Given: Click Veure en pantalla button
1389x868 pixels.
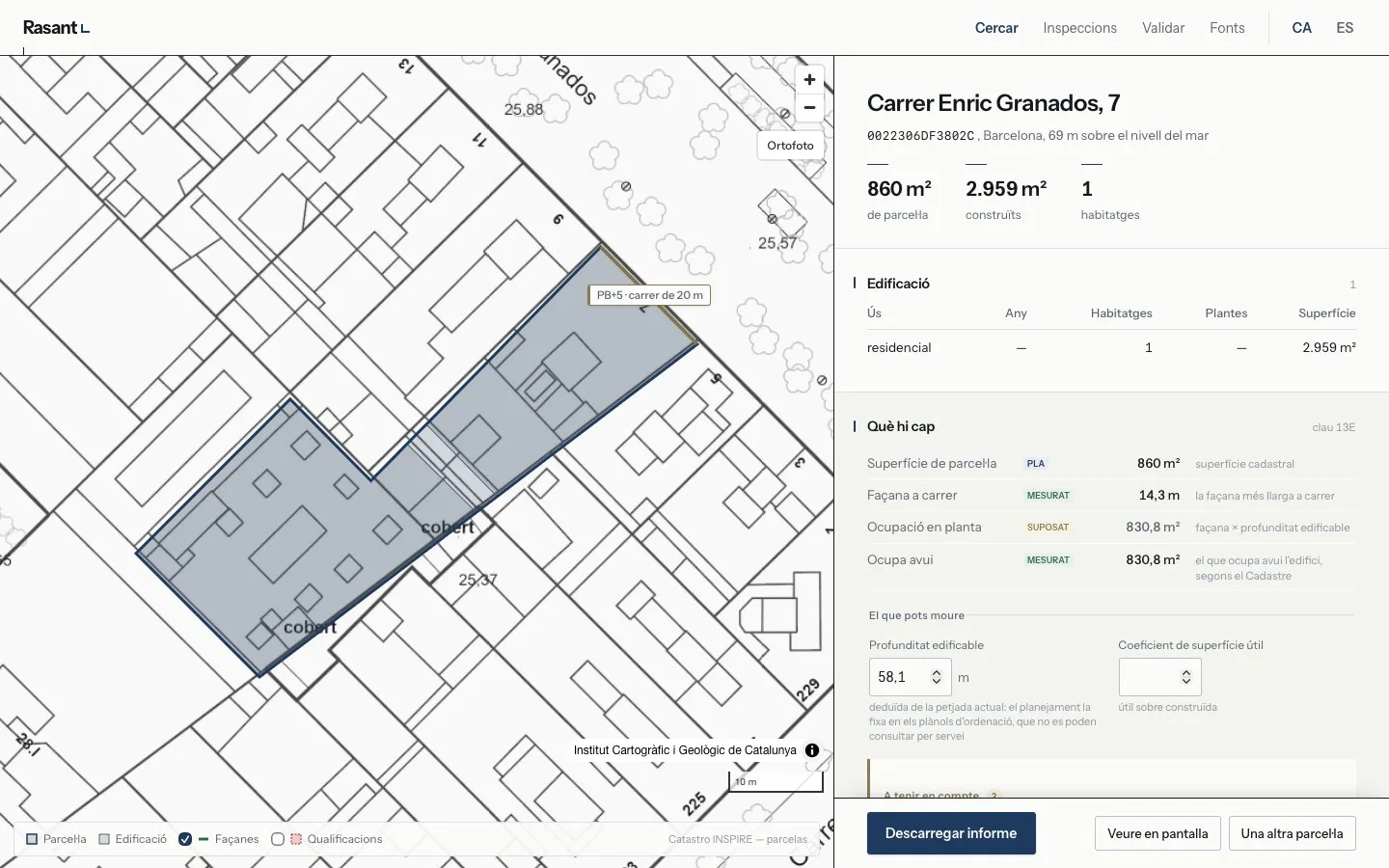Looking at the screenshot, I should [1157, 833].
